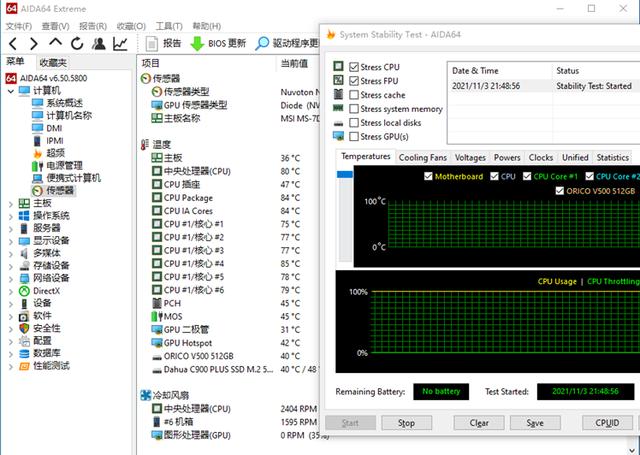Screen dimensions: 640x455
Task: Expand the 主板 tree node
Action: click(x=11, y=204)
